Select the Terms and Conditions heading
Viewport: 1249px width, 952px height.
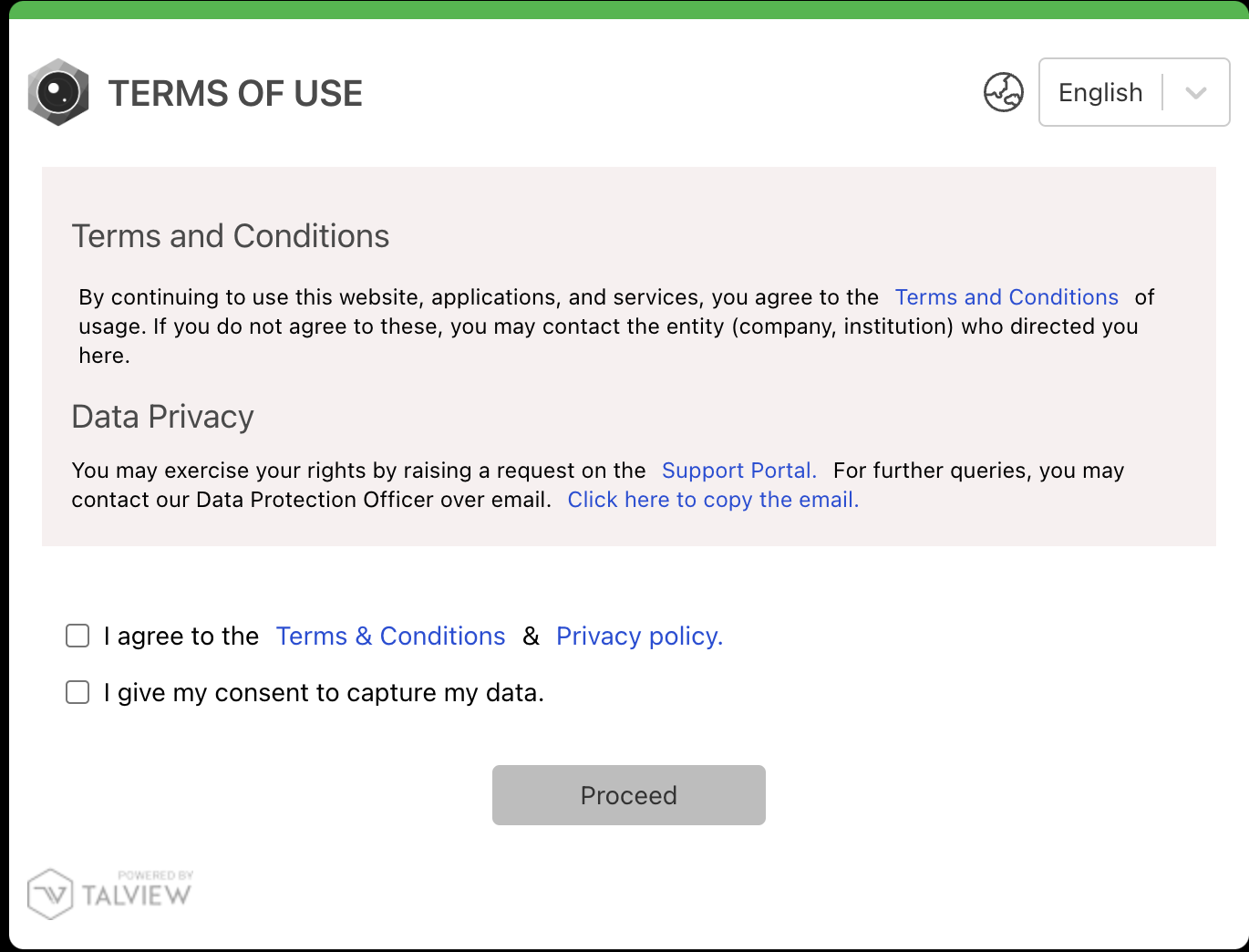pos(231,236)
